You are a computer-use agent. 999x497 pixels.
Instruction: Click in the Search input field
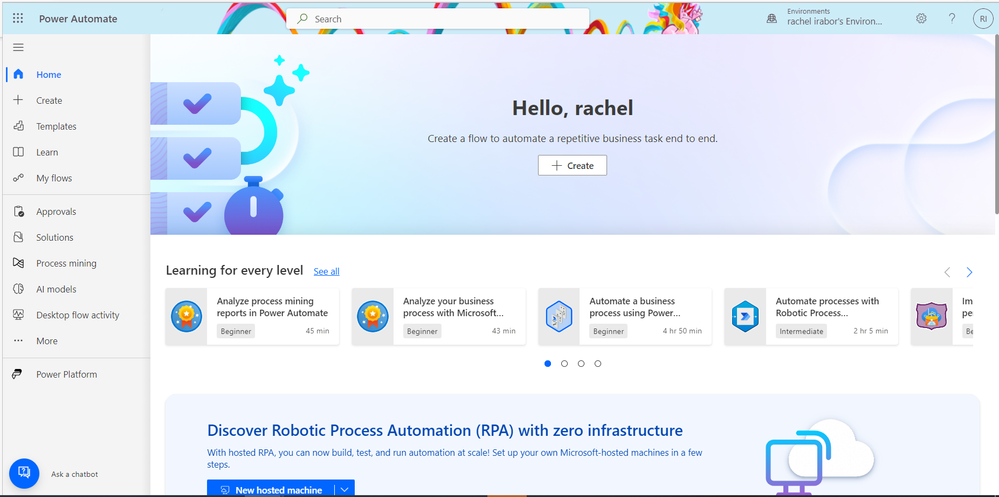pyautogui.click(x=438, y=19)
